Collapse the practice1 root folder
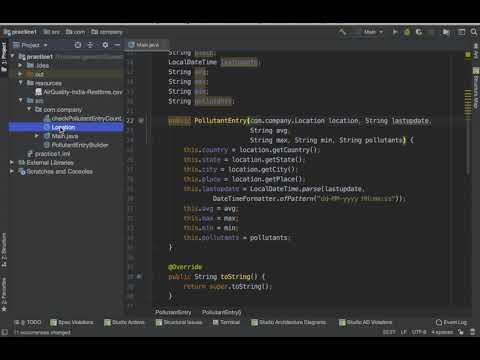 tap(12, 56)
